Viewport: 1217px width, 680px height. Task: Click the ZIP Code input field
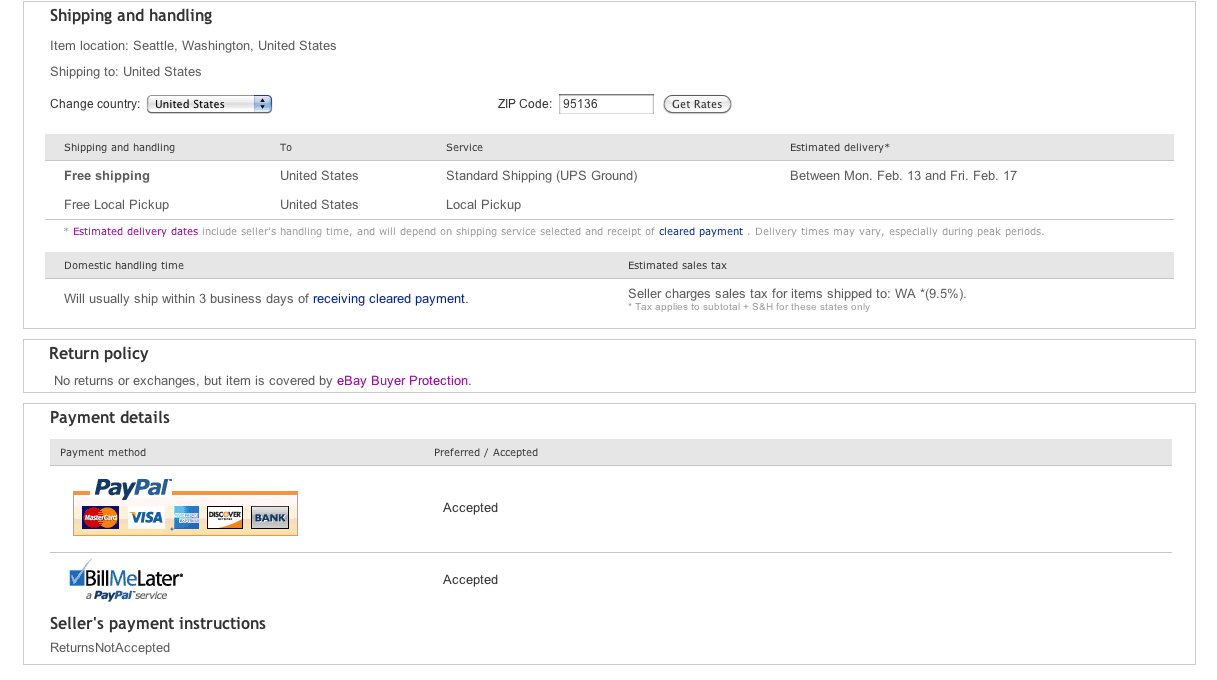606,104
